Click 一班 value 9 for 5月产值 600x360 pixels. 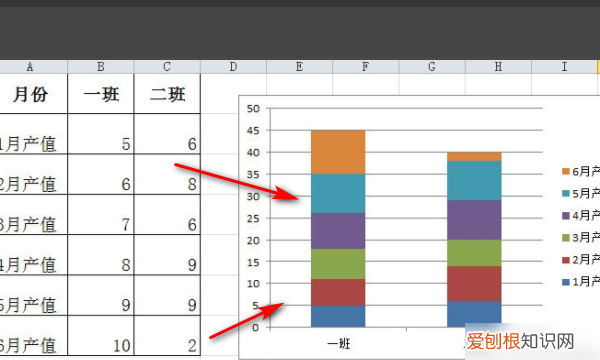pyautogui.click(x=101, y=295)
